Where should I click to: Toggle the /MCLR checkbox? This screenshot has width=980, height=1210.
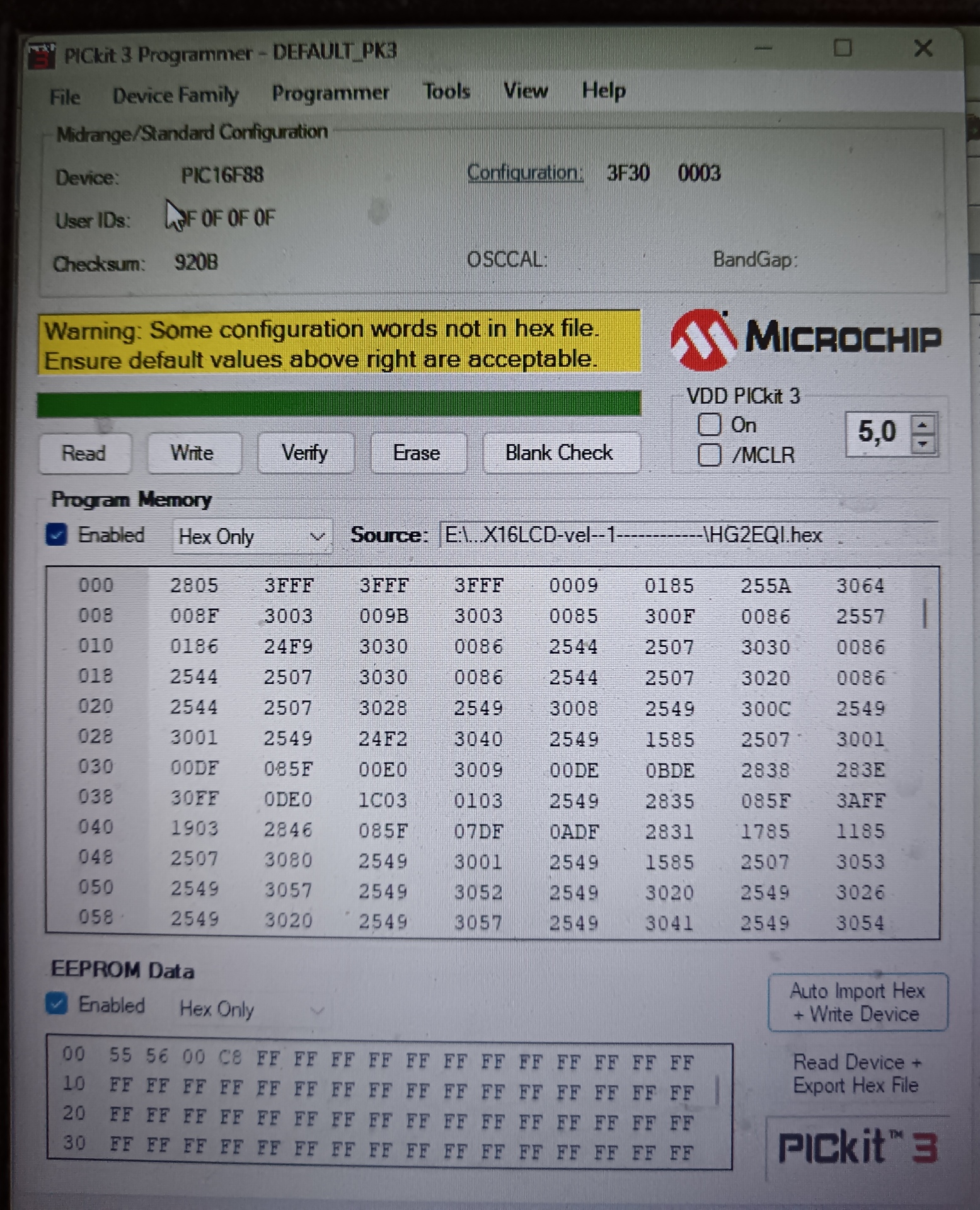coord(710,454)
